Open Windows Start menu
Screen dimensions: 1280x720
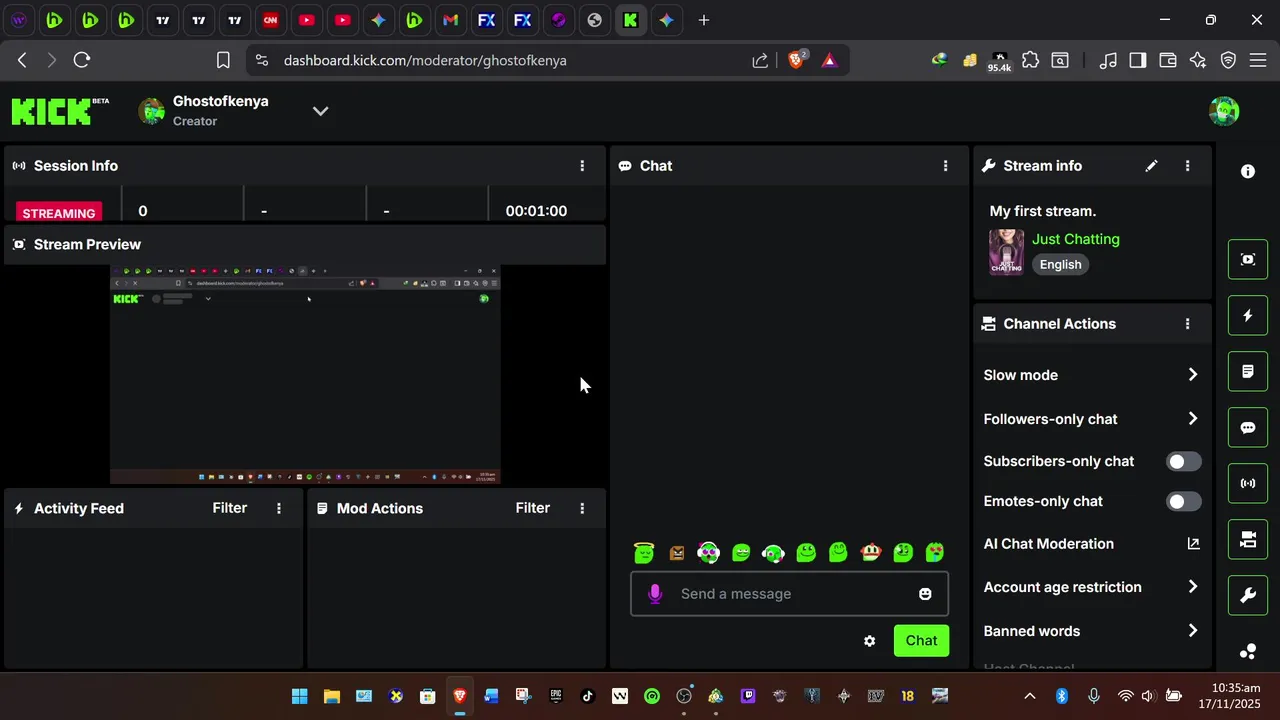pyautogui.click(x=299, y=696)
